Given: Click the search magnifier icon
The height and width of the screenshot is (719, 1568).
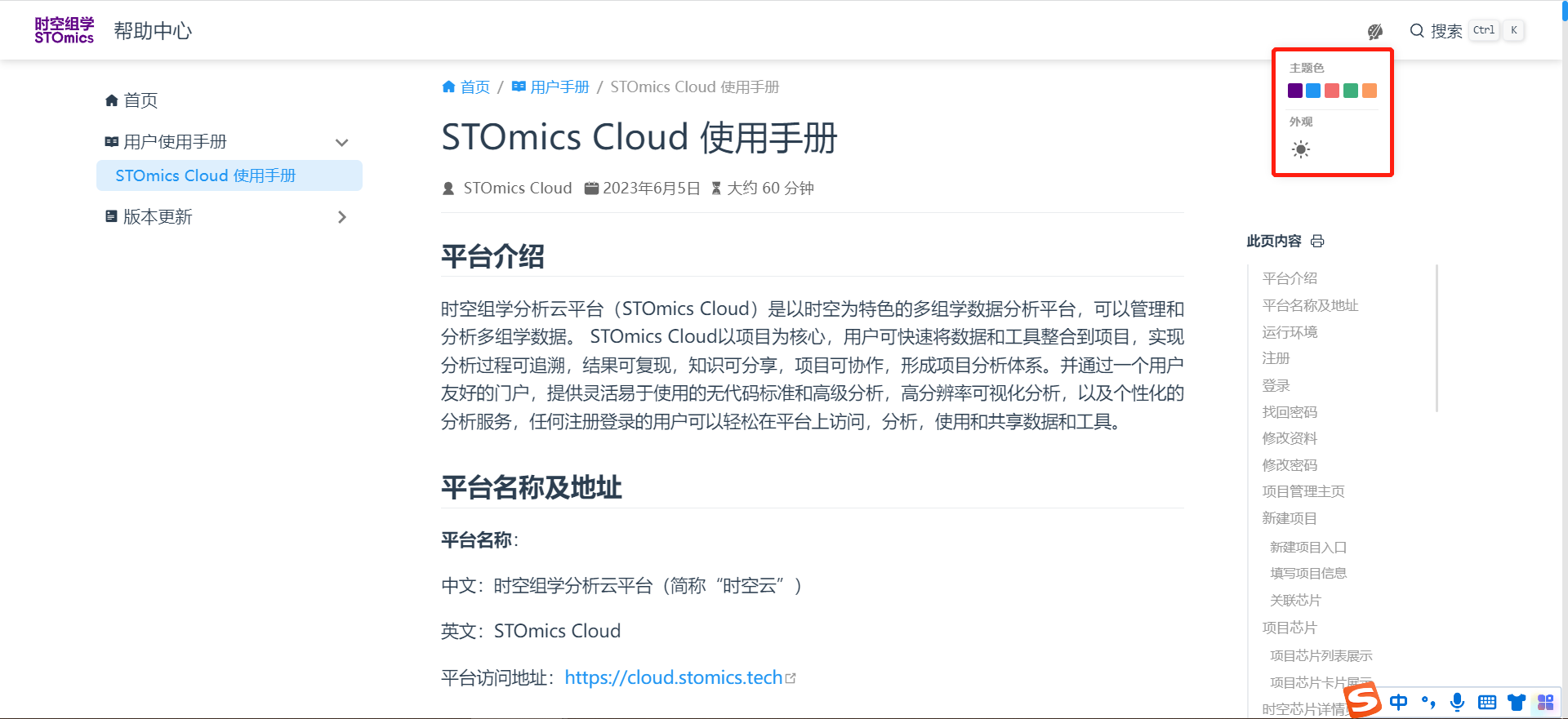Looking at the screenshot, I should pyautogui.click(x=1417, y=31).
